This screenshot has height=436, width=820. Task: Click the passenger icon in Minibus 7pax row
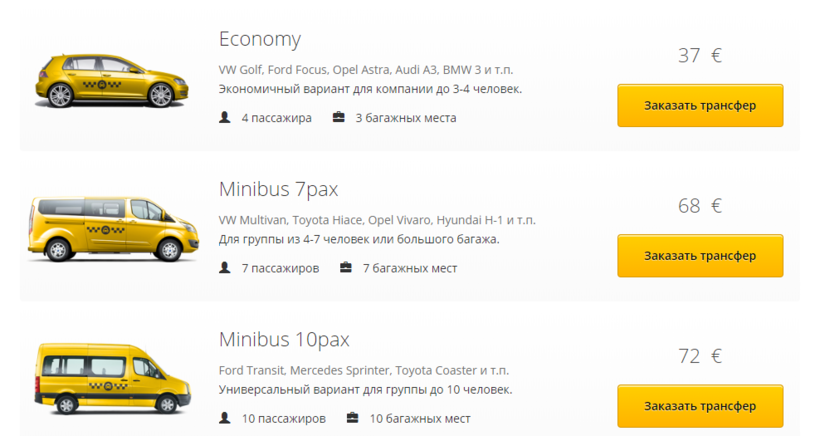coord(224,268)
